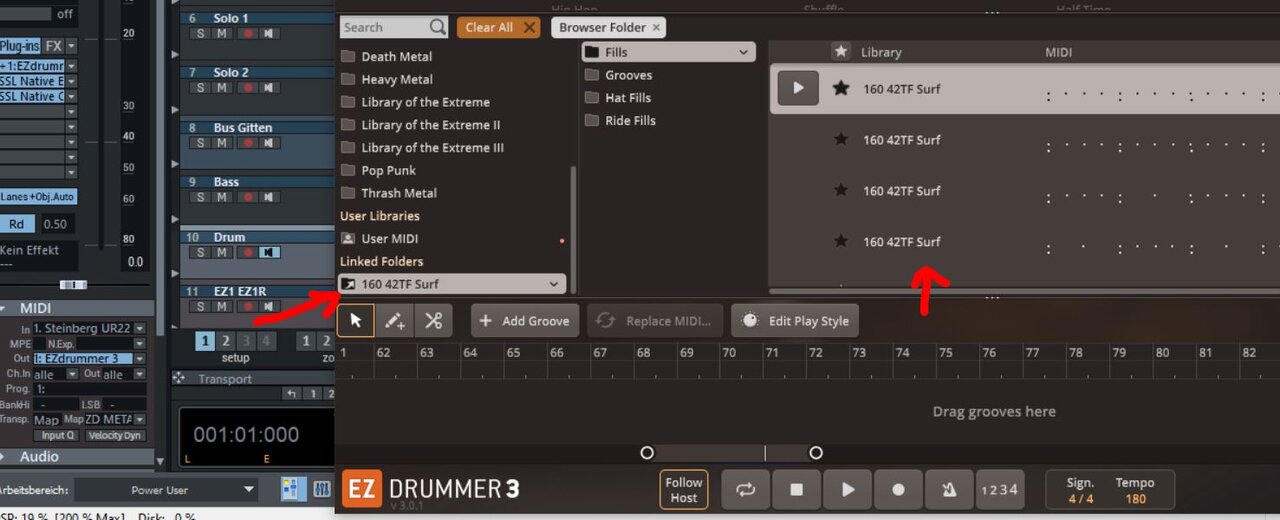Click the Velocity Dyn button
The width and height of the screenshot is (1280, 520).
[x=114, y=436]
